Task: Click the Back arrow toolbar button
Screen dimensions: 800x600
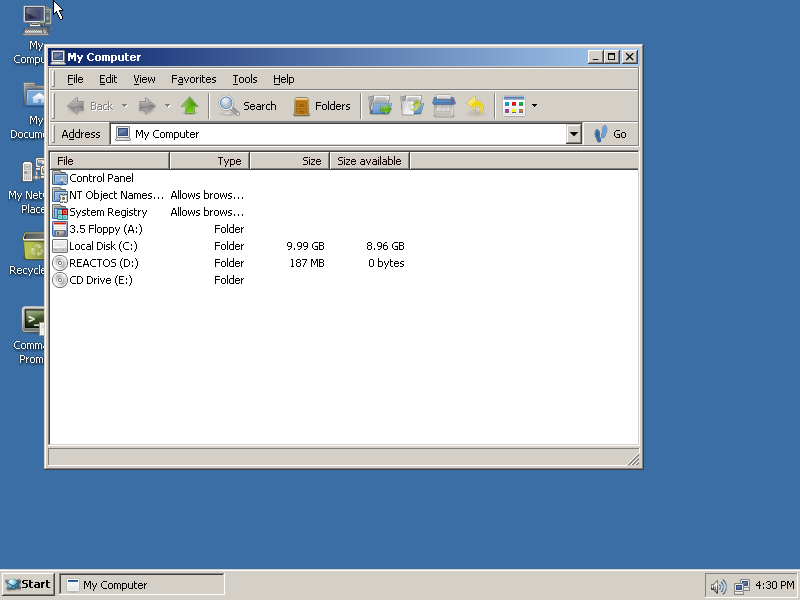Action: pos(89,106)
